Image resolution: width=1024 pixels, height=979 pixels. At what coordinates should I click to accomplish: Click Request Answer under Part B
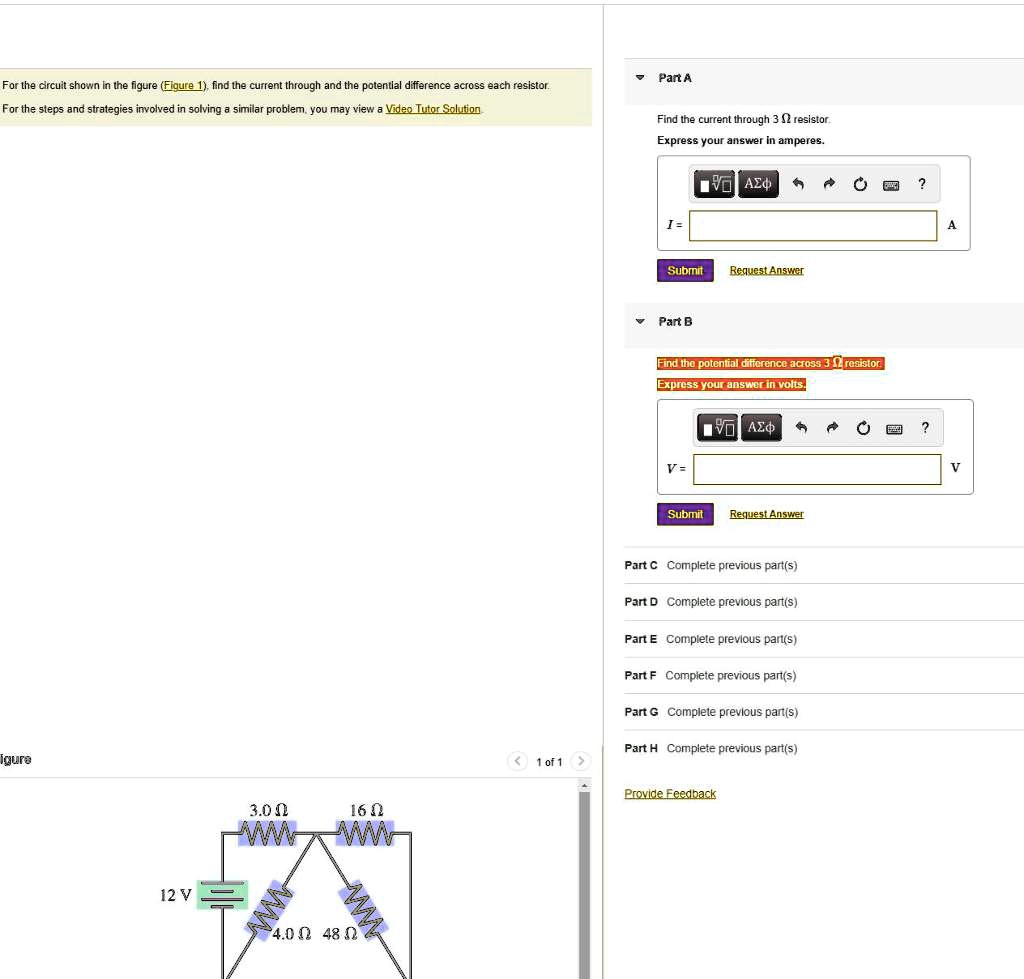coord(766,513)
